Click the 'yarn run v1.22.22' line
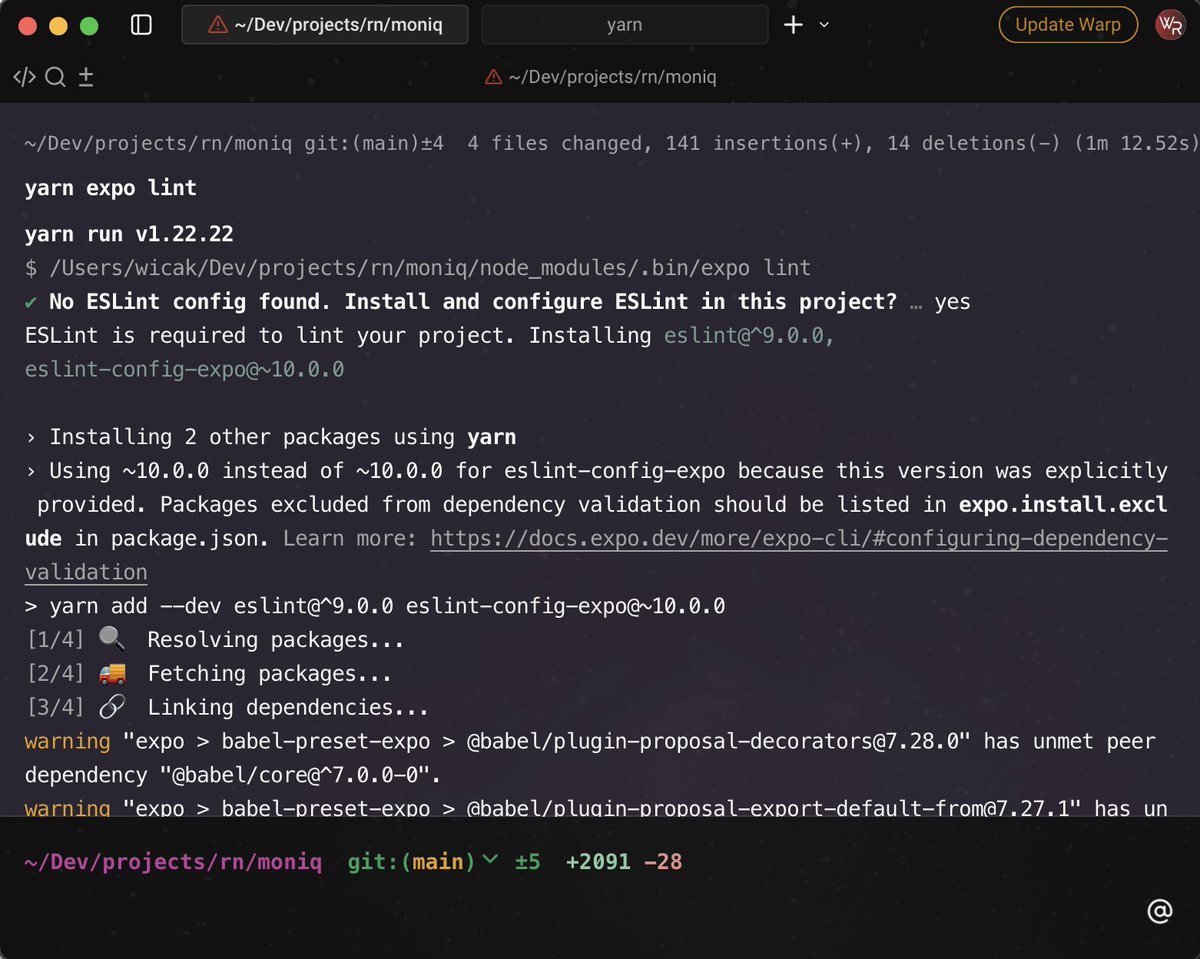This screenshot has width=1200, height=959. 129,235
